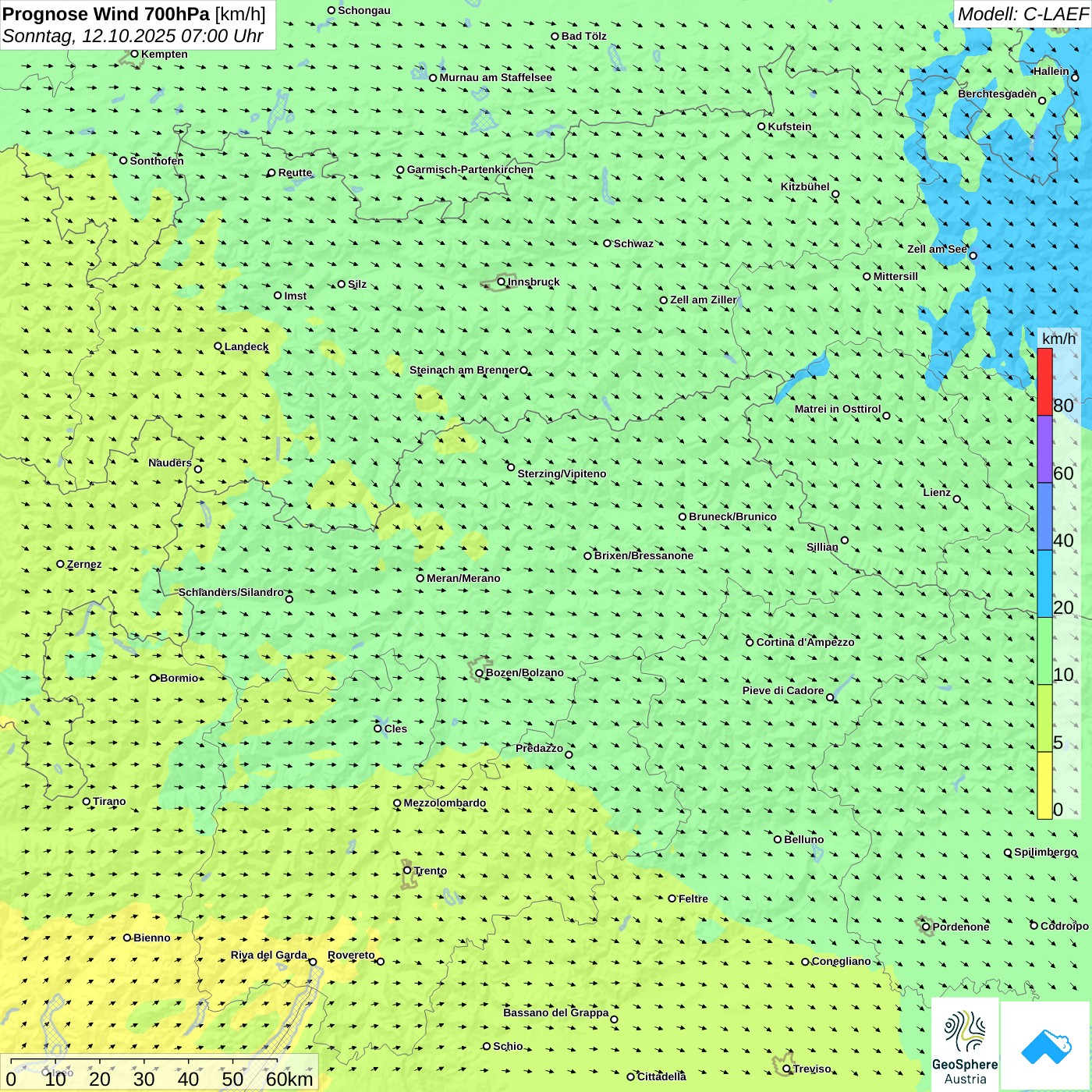Click the blue cloud house logo

pyautogui.click(x=1046, y=1046)
